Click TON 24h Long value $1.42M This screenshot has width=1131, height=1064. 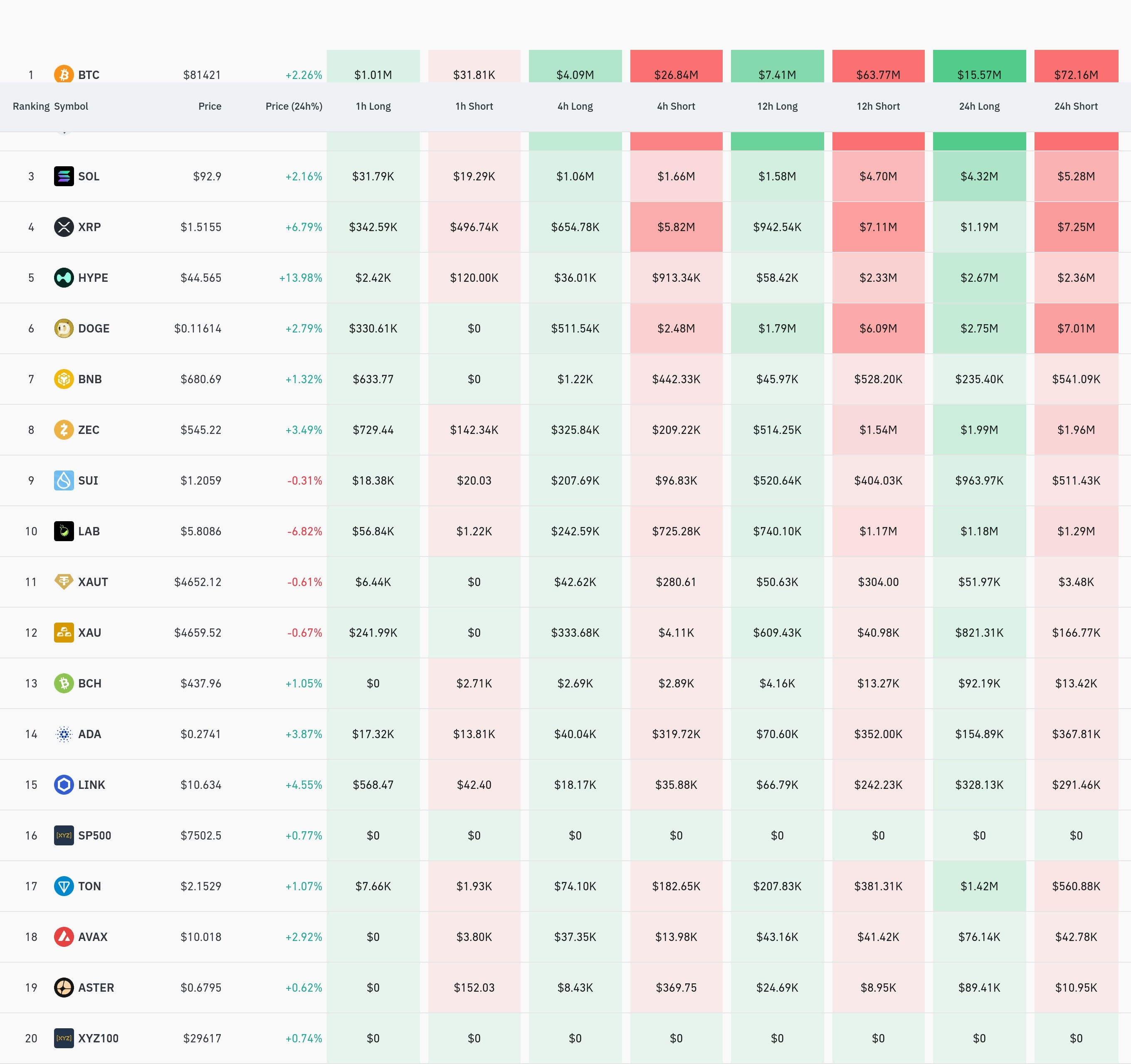pyautogui.click(x=979, y=886)
